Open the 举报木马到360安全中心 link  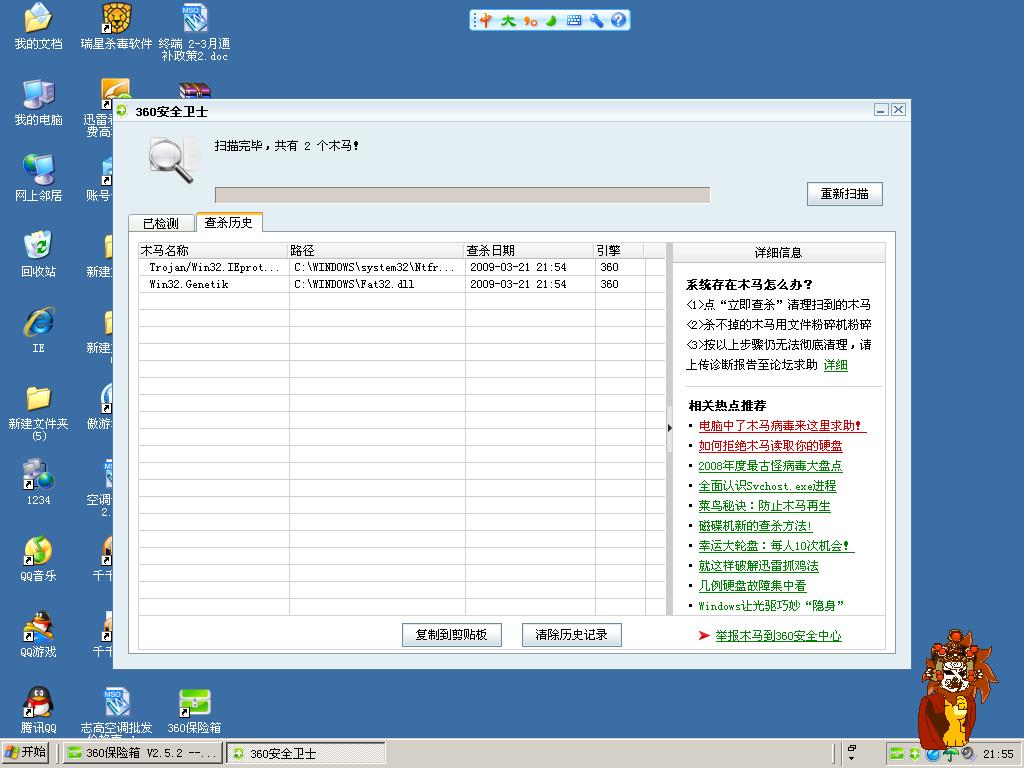tap(778, 636)
